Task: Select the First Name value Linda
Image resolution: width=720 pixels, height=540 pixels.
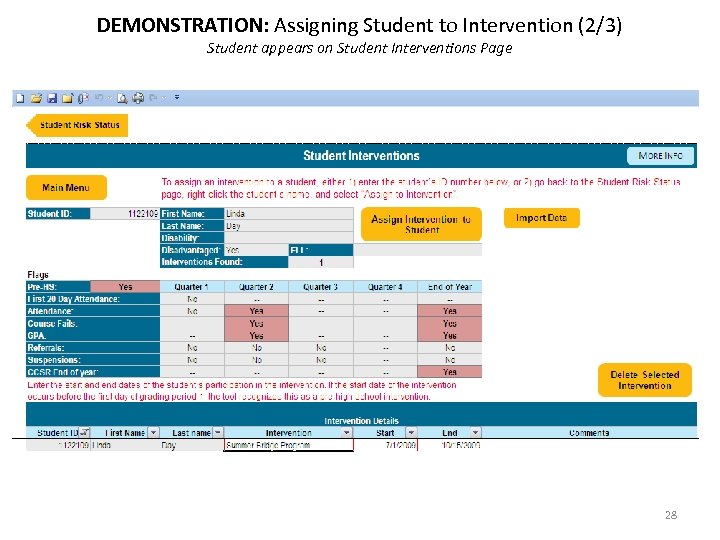Action: [289, 214]
